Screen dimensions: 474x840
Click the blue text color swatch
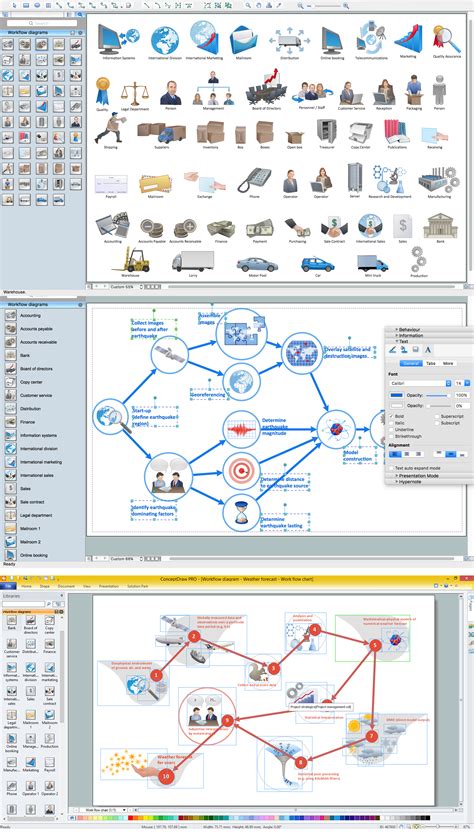pyautogui.click(x=396, y=395)
